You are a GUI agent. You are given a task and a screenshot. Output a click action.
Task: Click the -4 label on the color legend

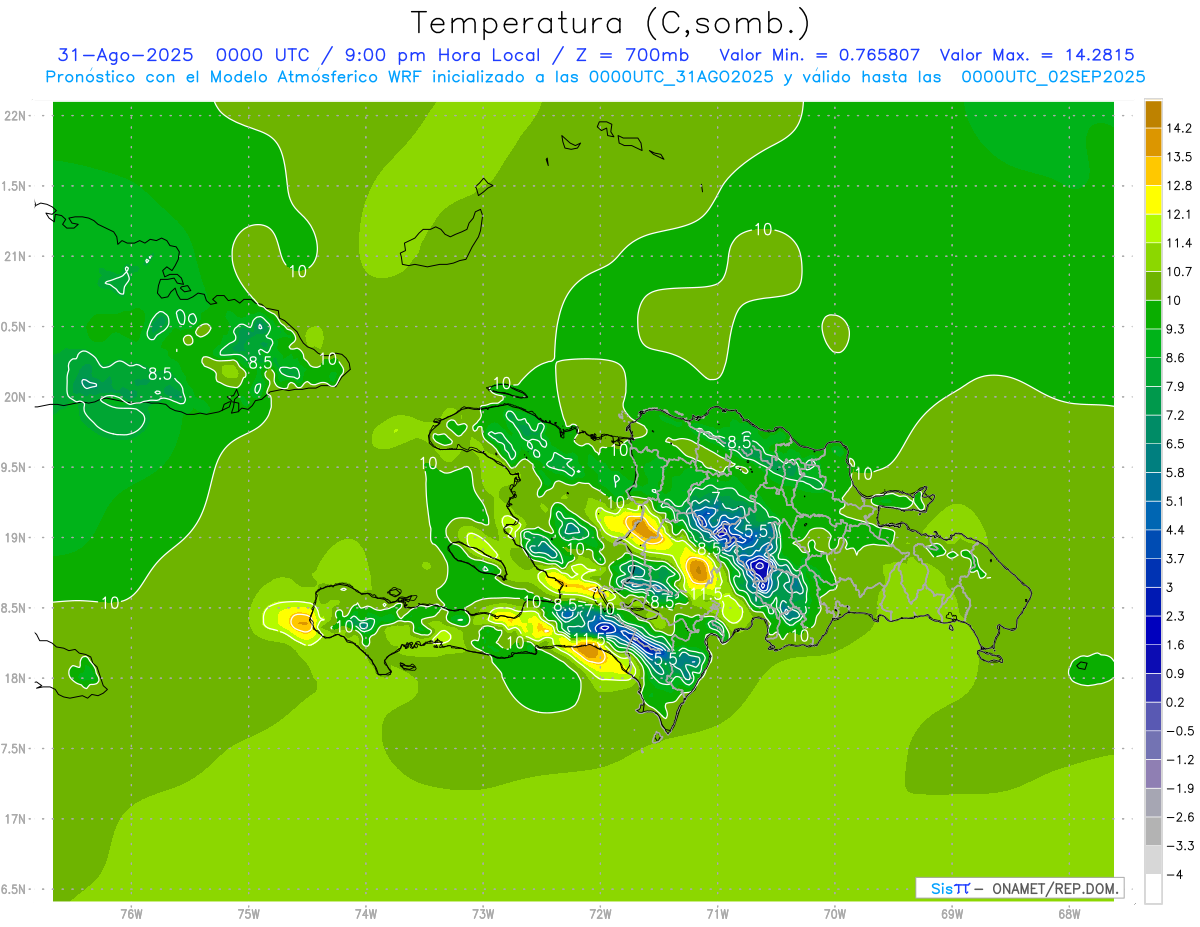click(1173, 876)
